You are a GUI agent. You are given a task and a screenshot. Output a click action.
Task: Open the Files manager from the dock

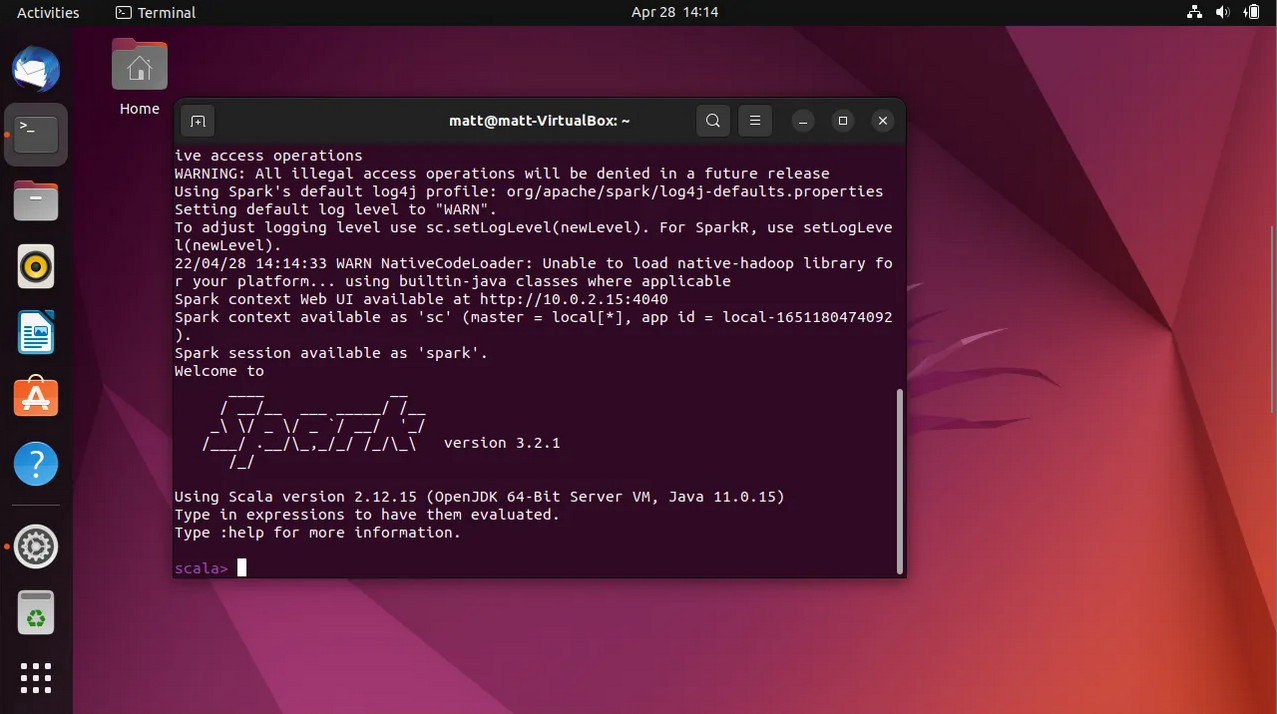pyautogui.click(x=36, y=201)
